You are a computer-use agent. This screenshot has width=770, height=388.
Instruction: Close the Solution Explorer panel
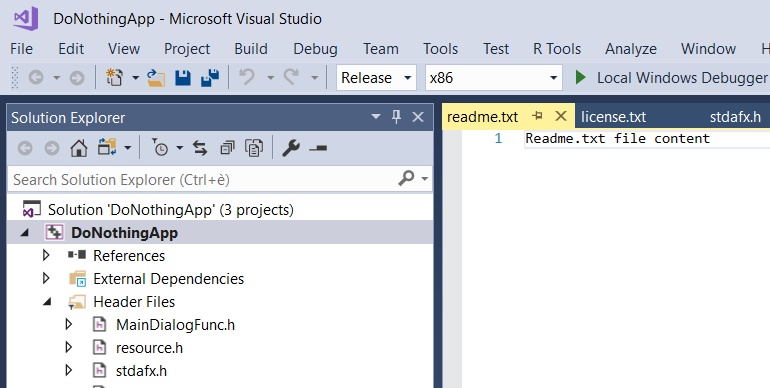pos(418,117)
